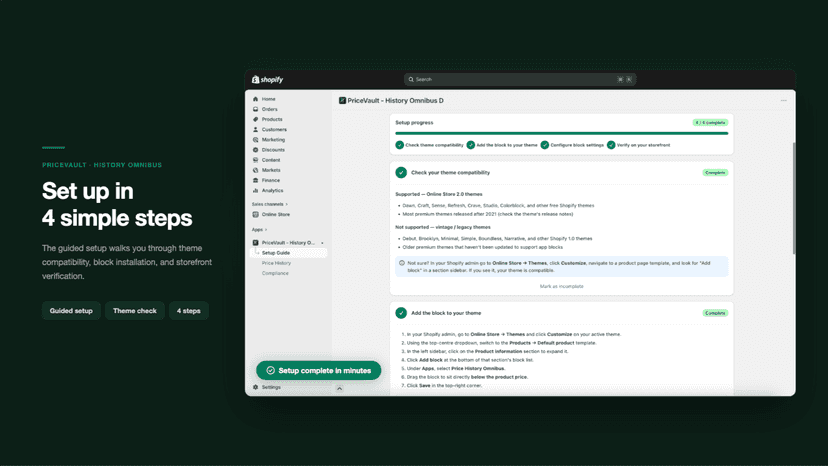
Task: Click the info icon in the 'Not sure?' notice
Action: coord(402,263)
